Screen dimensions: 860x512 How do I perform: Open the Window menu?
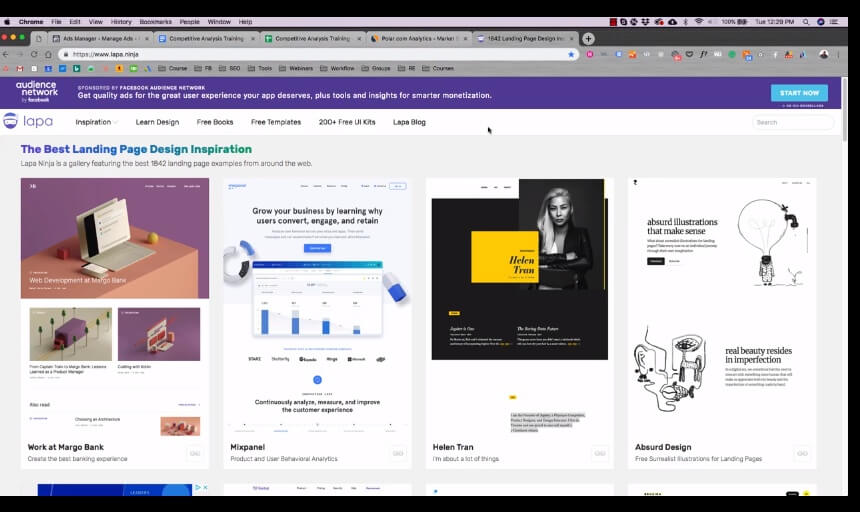[219, 22]
